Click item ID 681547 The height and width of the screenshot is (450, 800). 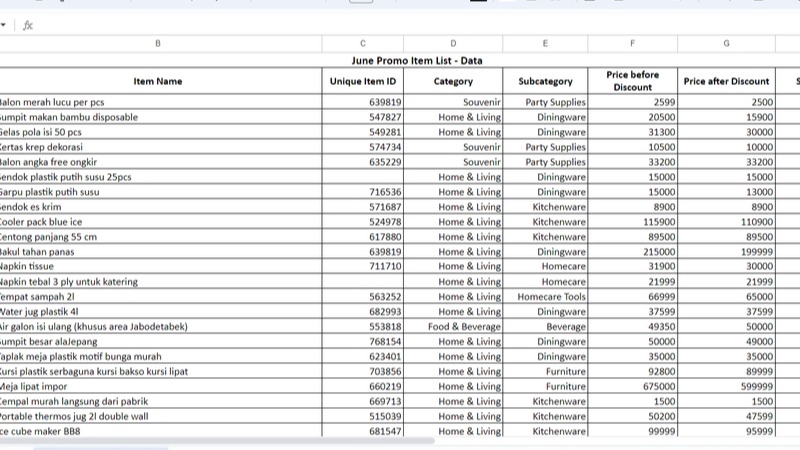point(363,431)
